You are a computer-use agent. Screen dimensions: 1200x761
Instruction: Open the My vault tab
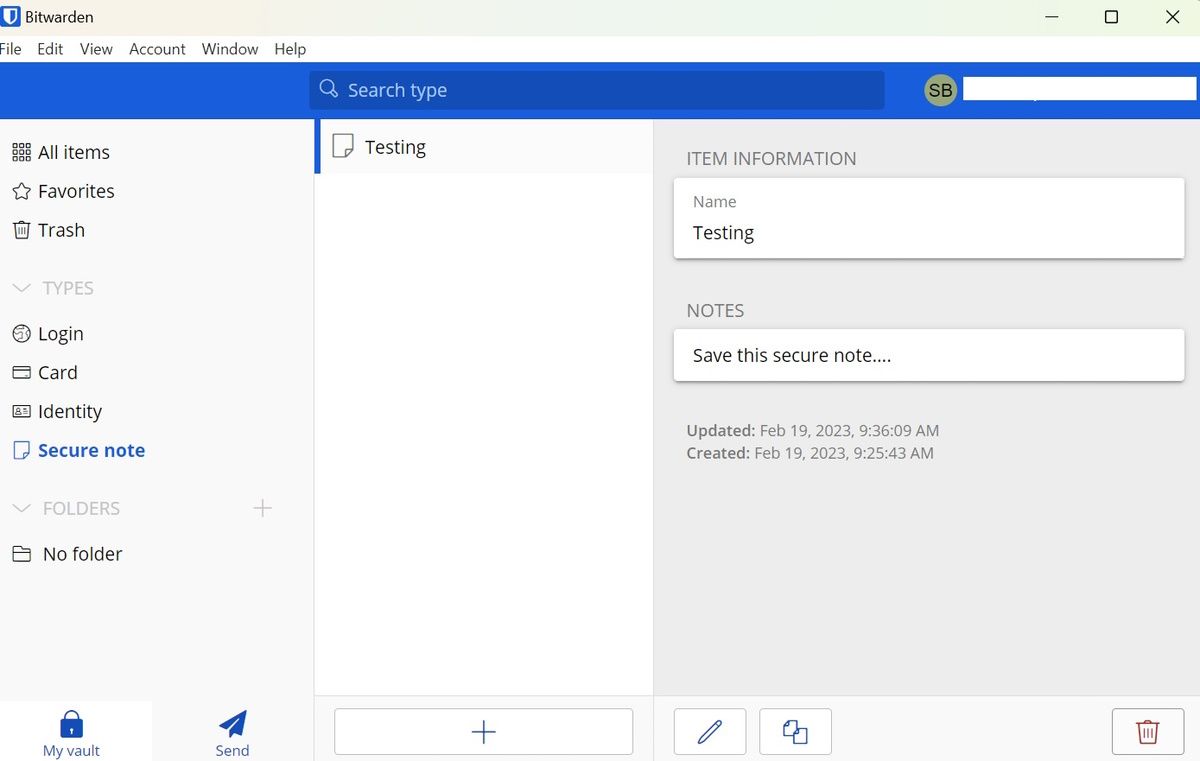[x=72, y=734]
